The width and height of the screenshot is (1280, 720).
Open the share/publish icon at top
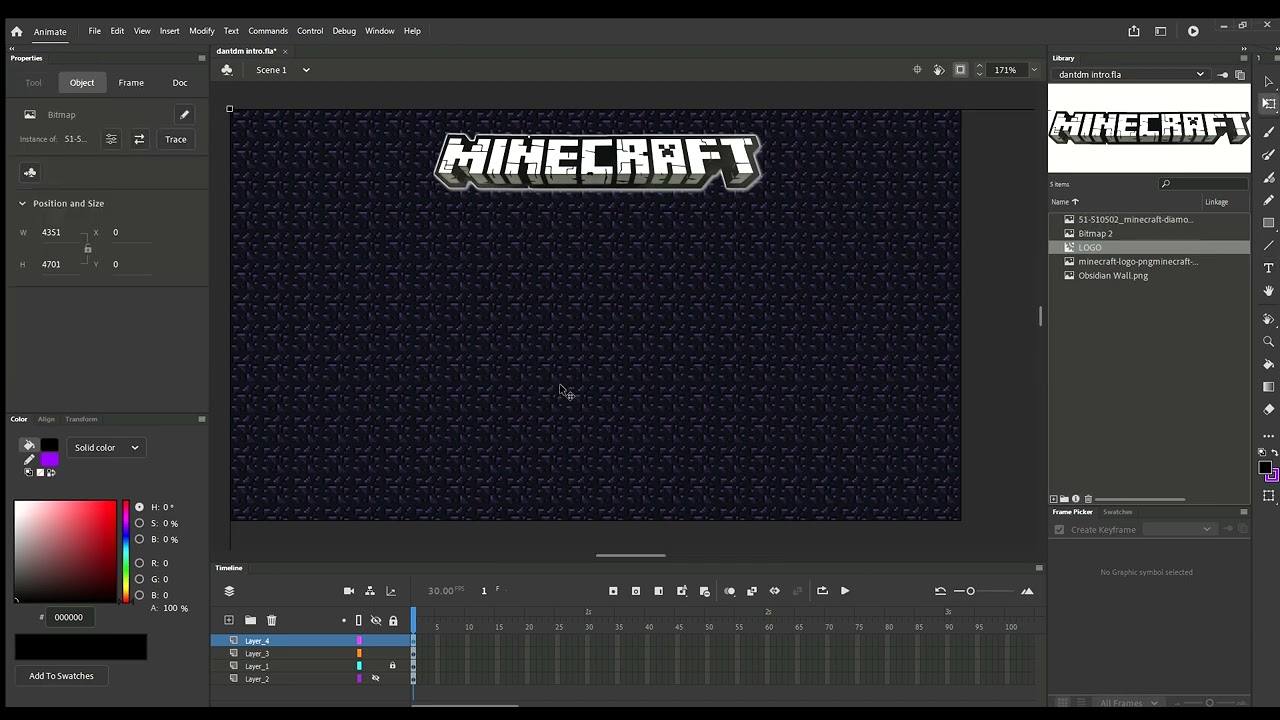(x=1134, y=31)
